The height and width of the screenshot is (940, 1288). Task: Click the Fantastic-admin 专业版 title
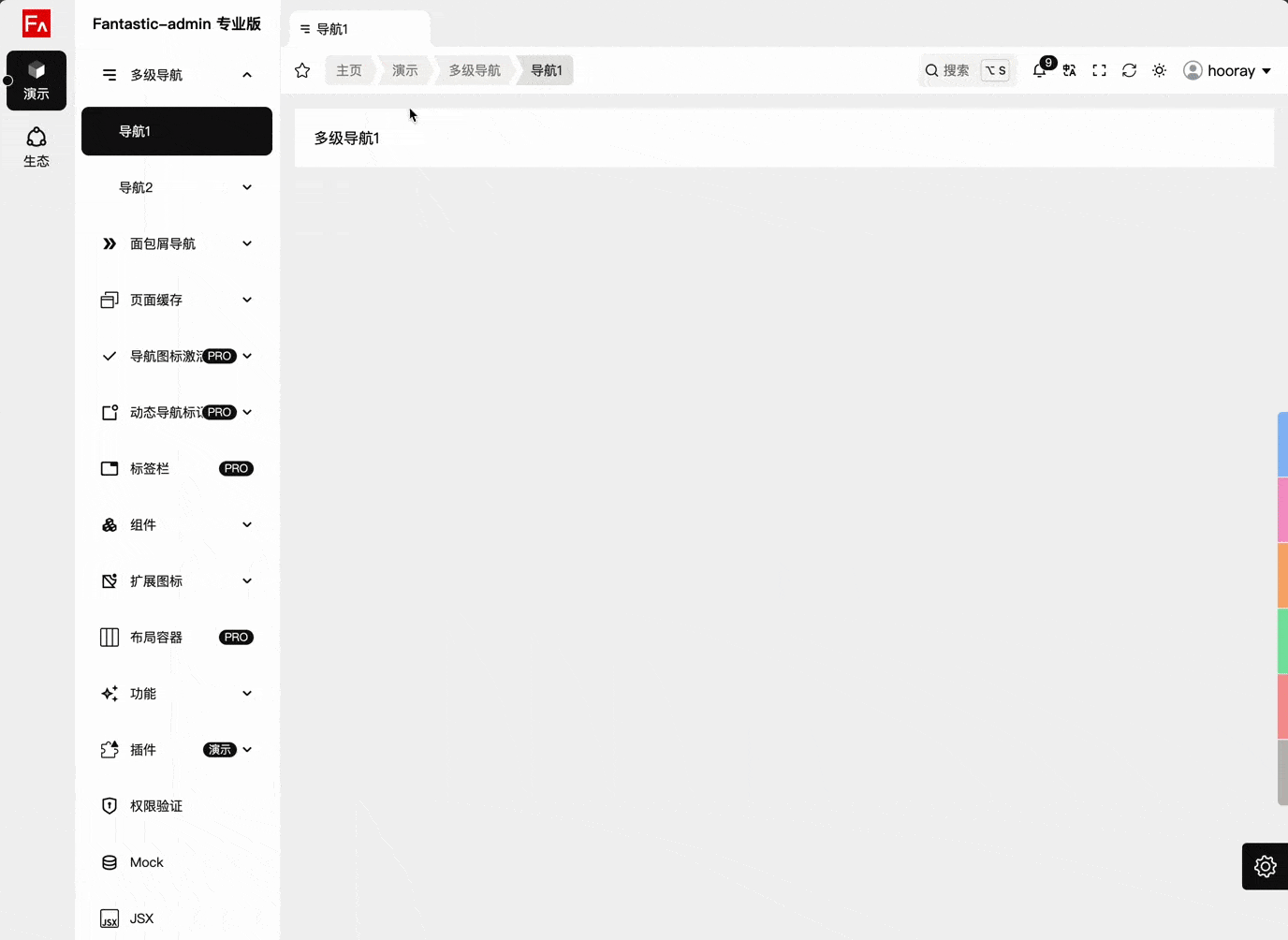point(177,23)
